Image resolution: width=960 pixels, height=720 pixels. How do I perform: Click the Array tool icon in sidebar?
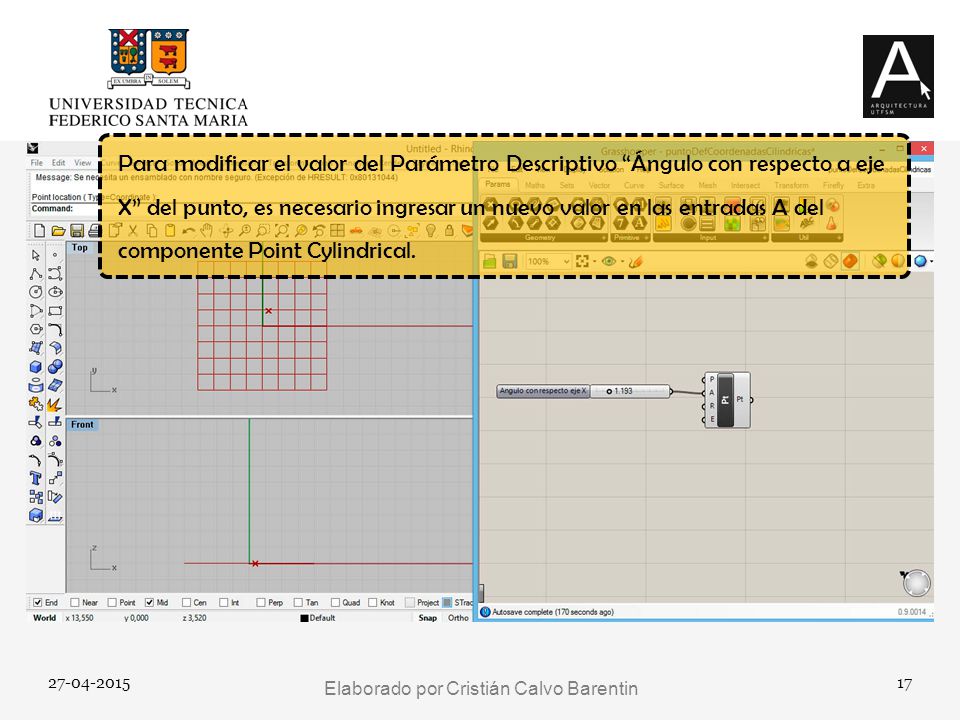tap(36, 497)
